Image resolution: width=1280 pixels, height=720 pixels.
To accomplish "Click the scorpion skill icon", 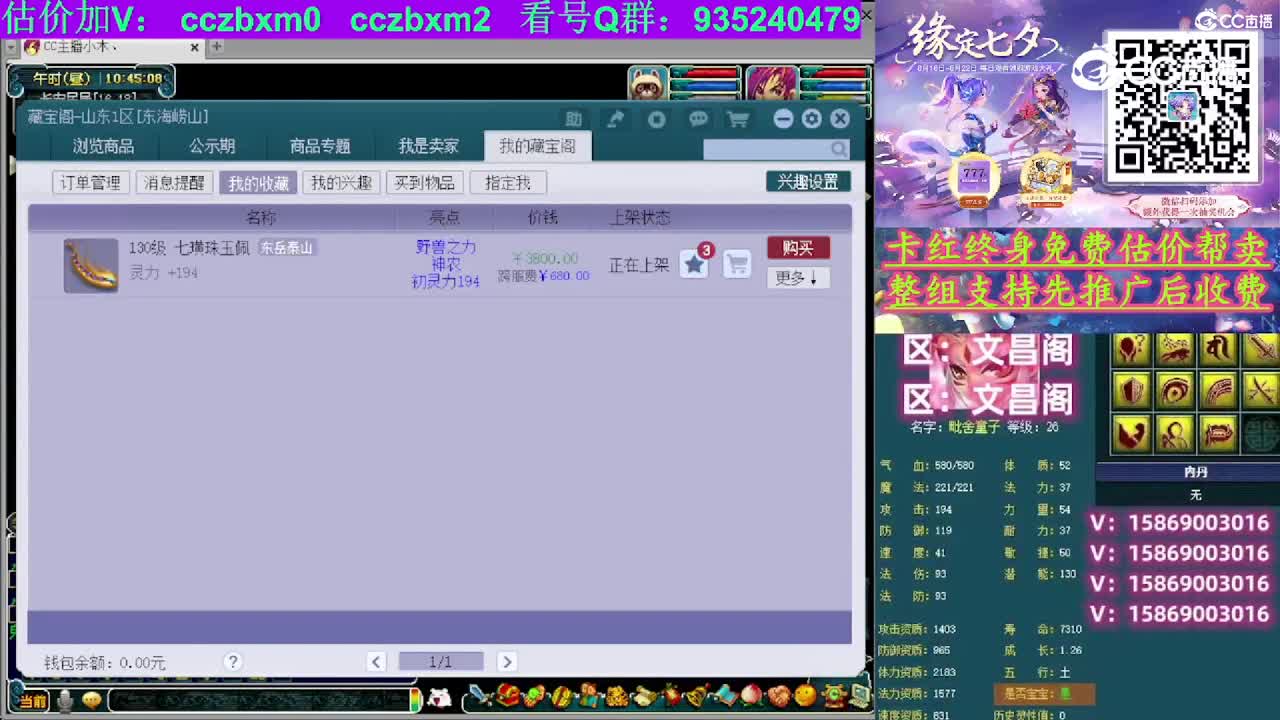I will 1175,348.
